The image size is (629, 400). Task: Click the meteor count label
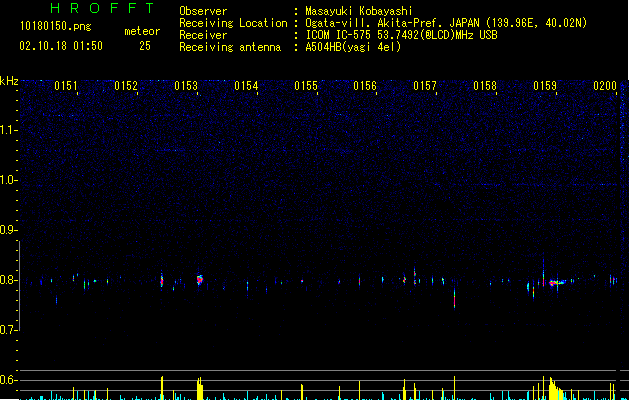coord(142,31)
